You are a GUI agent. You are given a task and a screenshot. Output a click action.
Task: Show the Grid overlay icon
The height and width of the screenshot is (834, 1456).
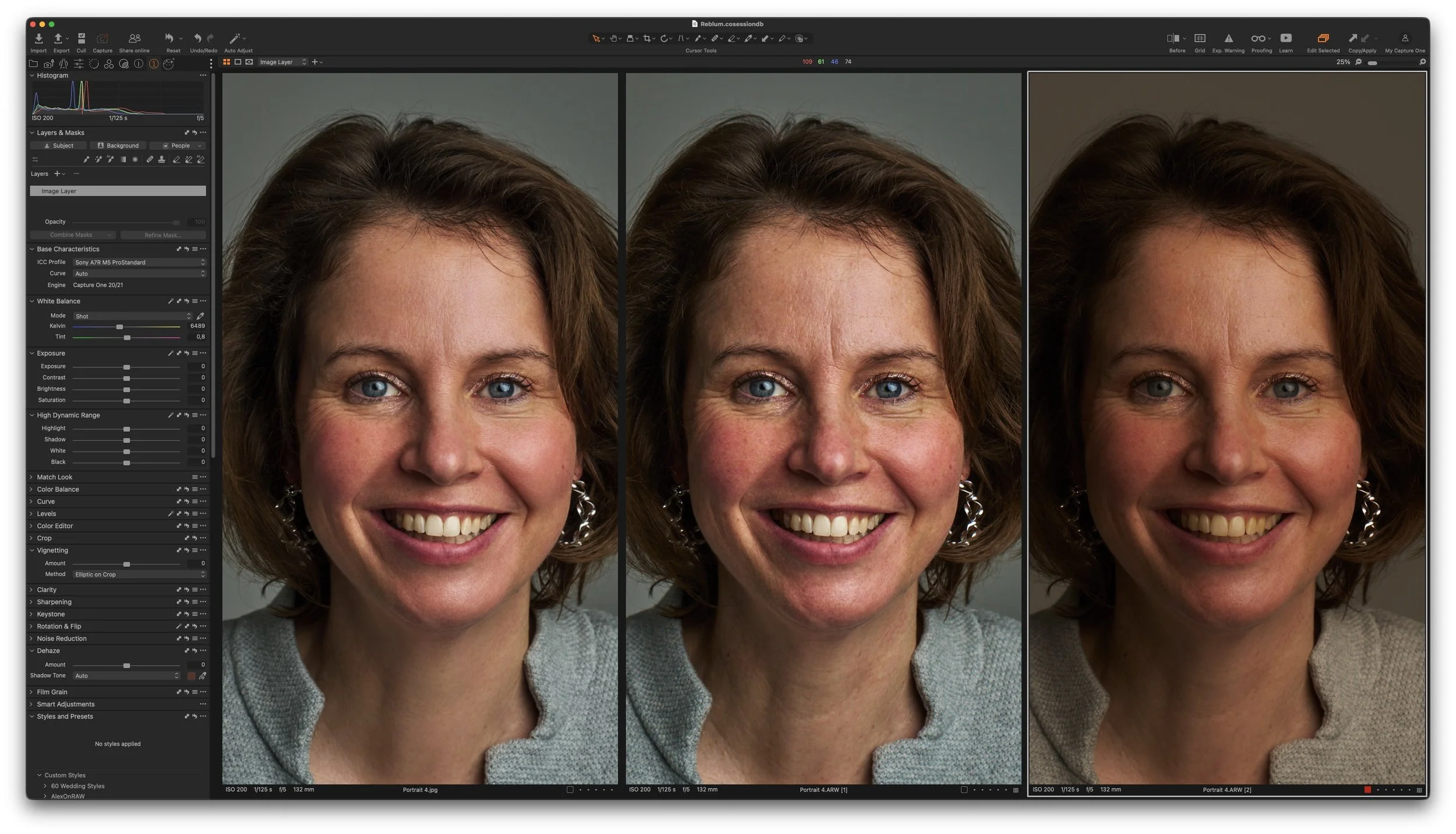click(1200, 38)
